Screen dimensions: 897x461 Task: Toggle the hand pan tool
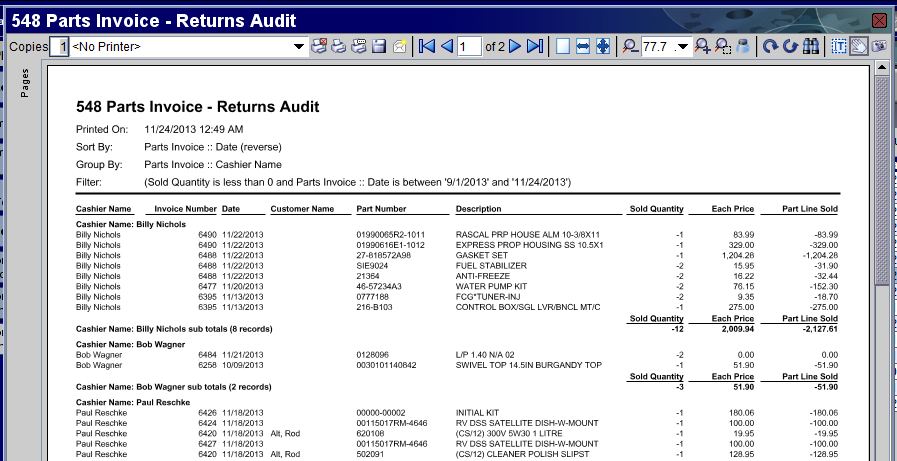click(858, 46)
